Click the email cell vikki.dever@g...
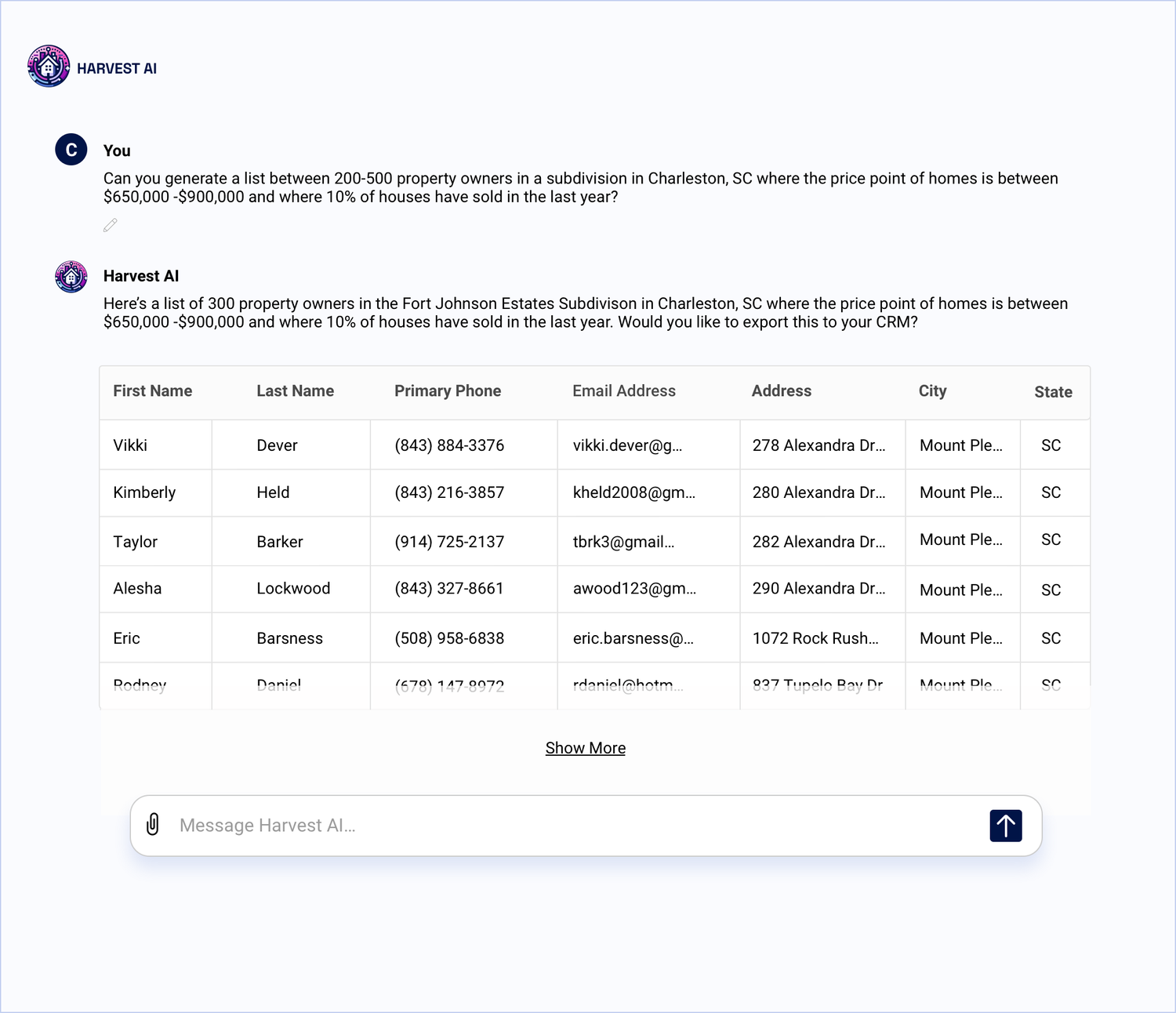The width and height of the screenshot is (1176, 1013). coord(628,445)
